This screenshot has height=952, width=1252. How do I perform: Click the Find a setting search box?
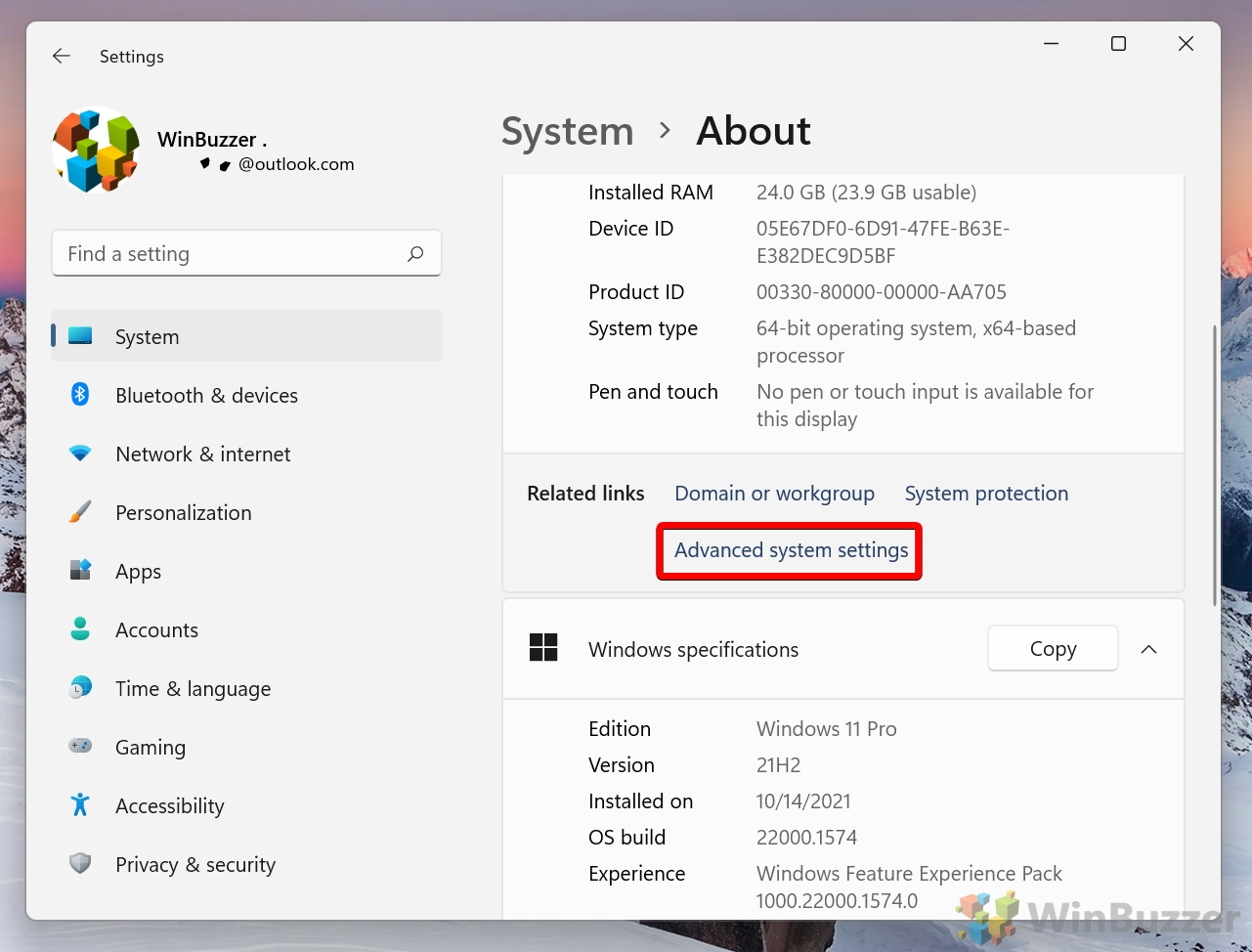[246, 253]
